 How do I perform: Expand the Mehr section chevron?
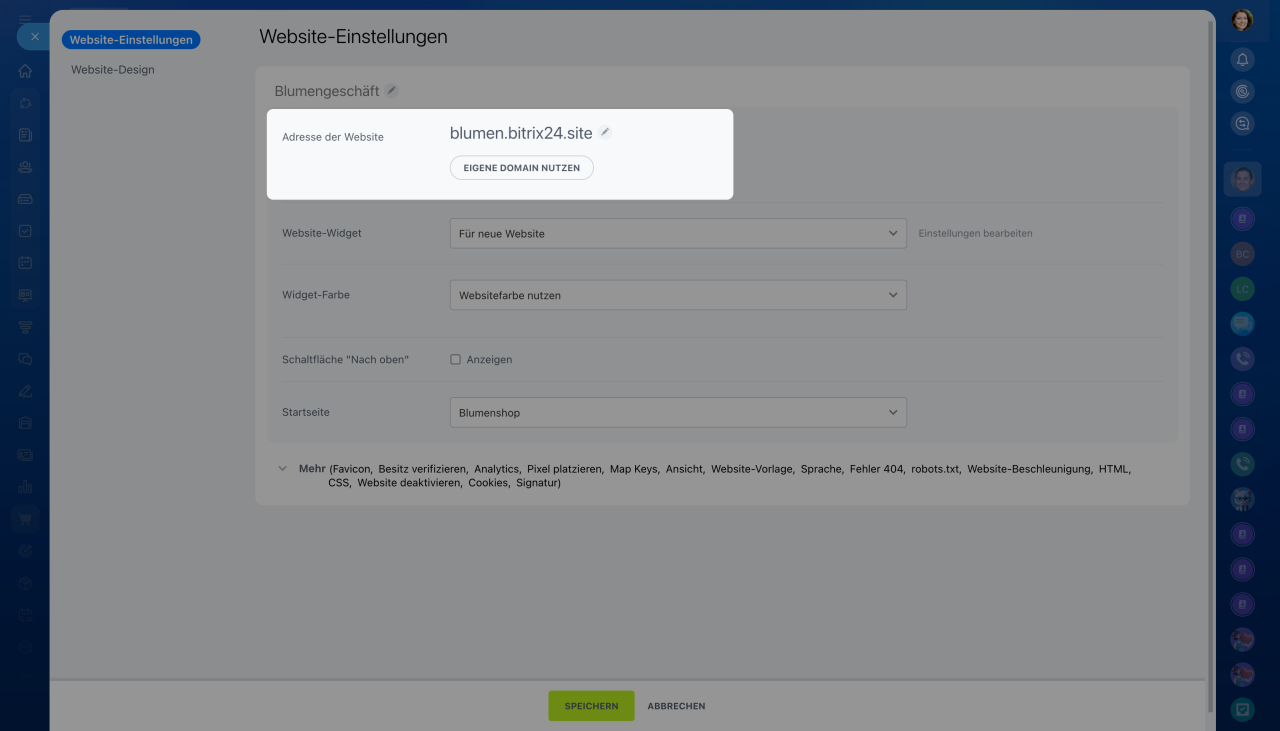(x=282, y=468)
